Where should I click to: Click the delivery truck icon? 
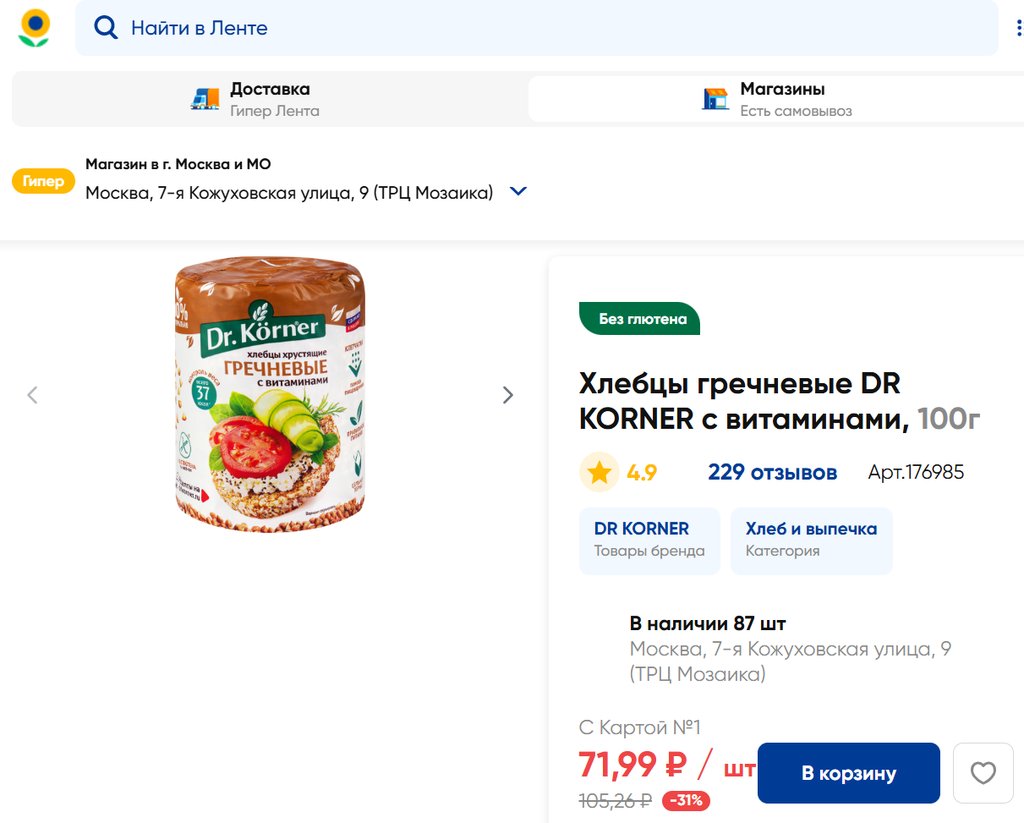205,99
